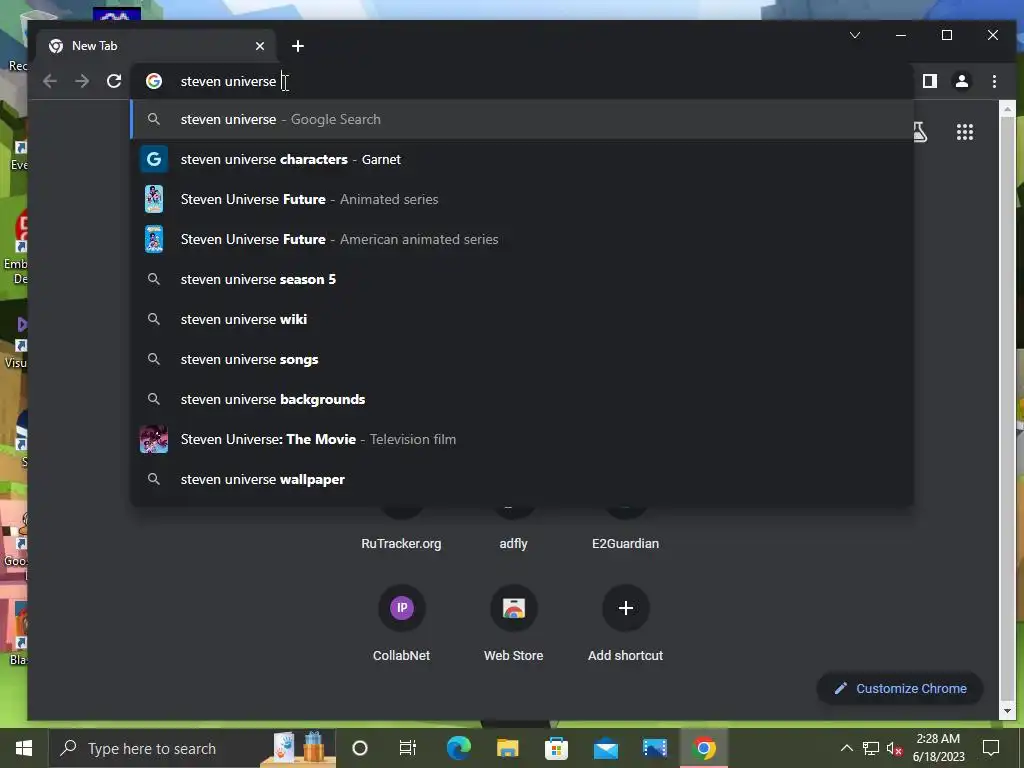
Task: Open the CollabNet shortcut icon
Action: point(402,608)
